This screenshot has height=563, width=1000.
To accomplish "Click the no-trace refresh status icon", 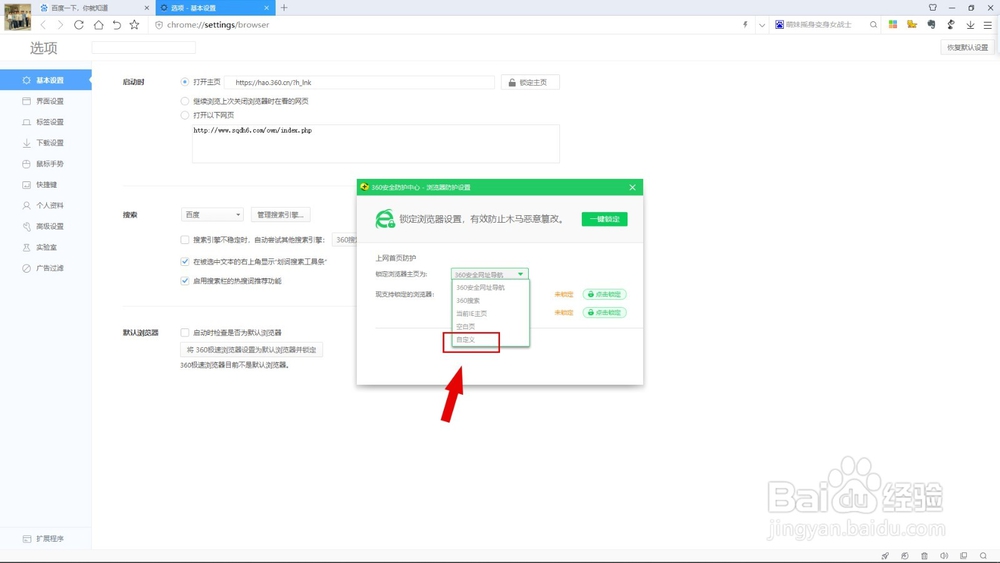I will point(904,556).
